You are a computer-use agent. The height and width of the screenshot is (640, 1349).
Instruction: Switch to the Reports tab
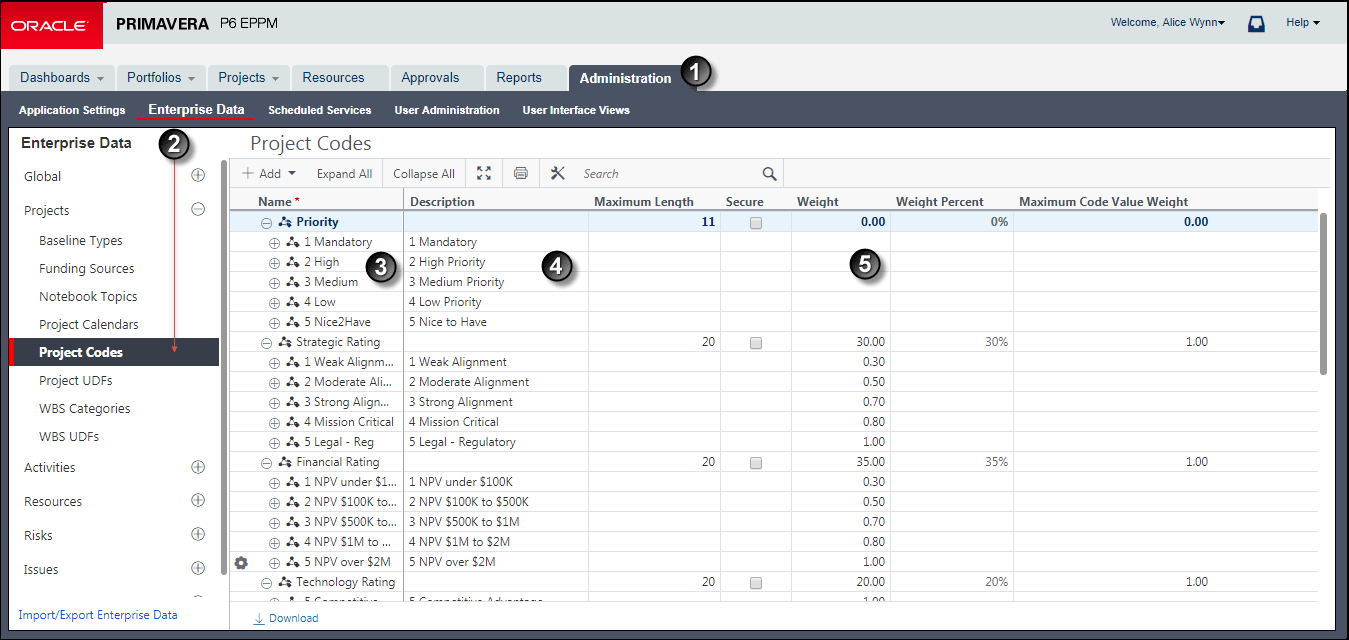524,78
